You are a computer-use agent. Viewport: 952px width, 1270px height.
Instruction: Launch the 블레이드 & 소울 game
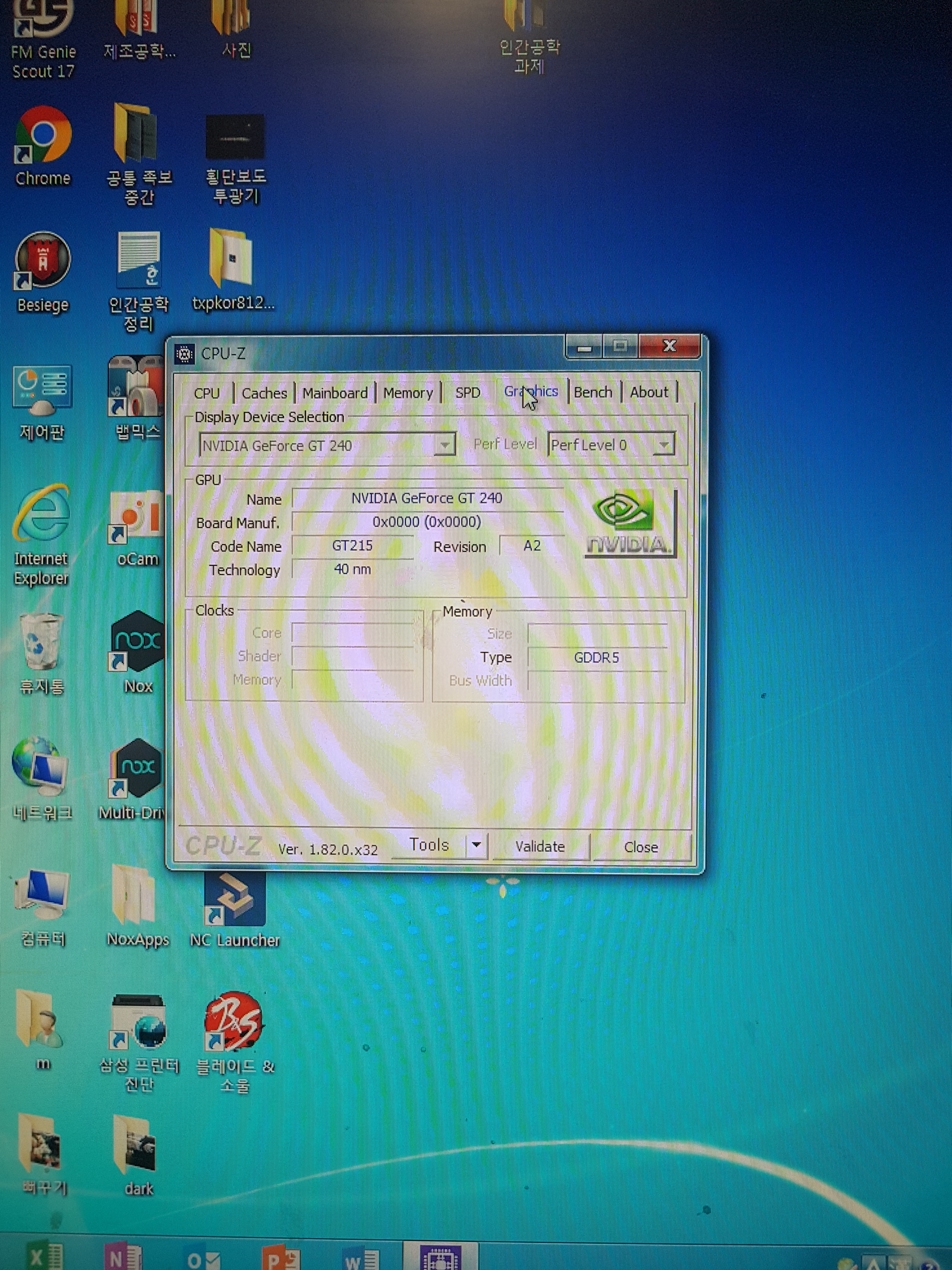pos(235,1042)
